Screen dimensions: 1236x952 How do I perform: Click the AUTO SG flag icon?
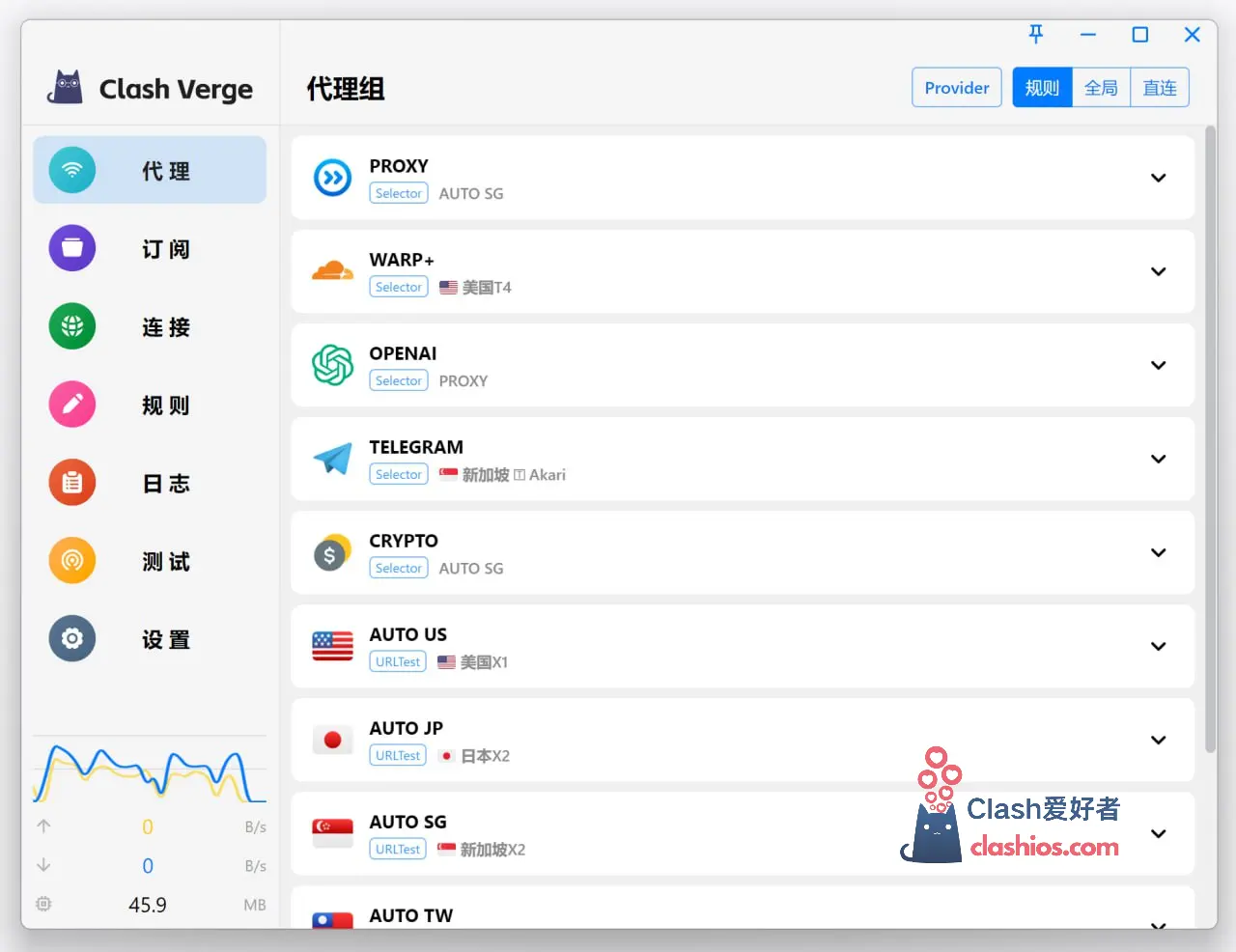[x=332, y=833]
